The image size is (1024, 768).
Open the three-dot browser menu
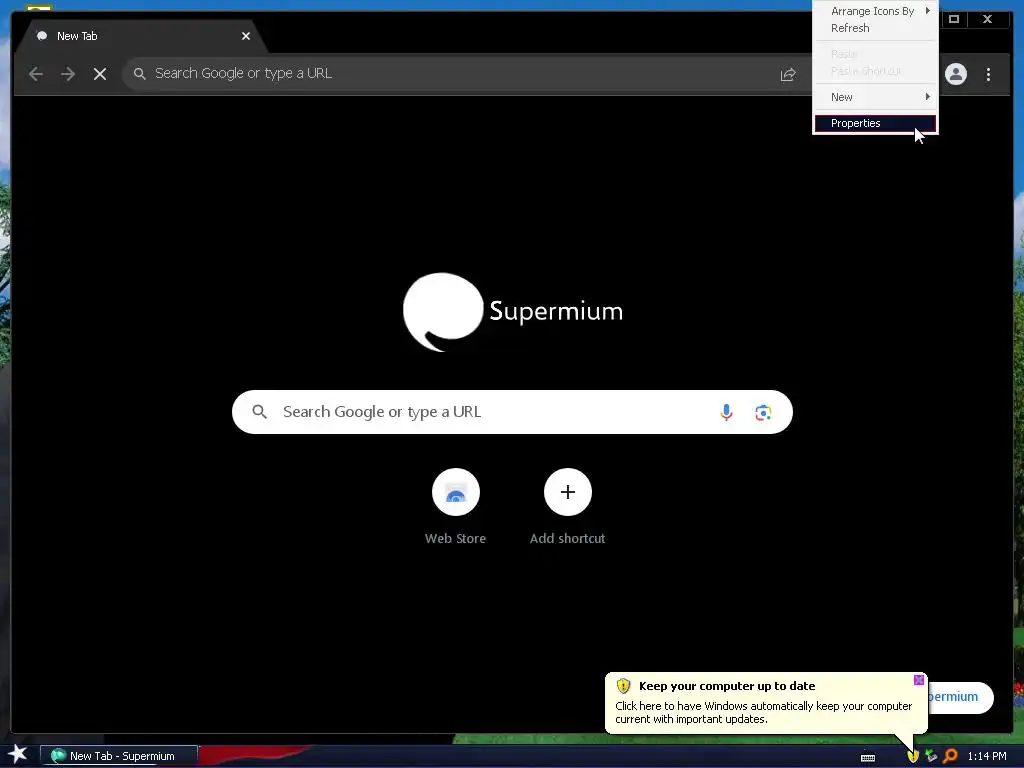[988, 74]
